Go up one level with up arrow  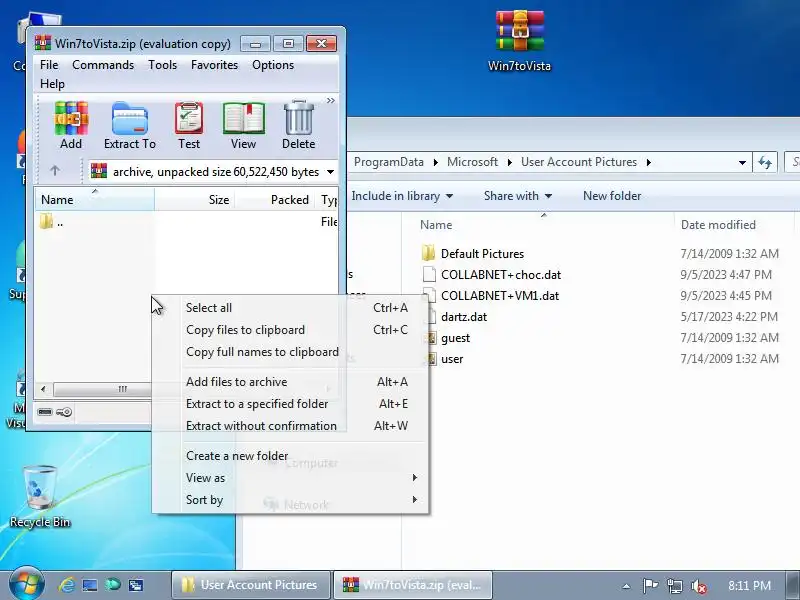tap(55, 171)
